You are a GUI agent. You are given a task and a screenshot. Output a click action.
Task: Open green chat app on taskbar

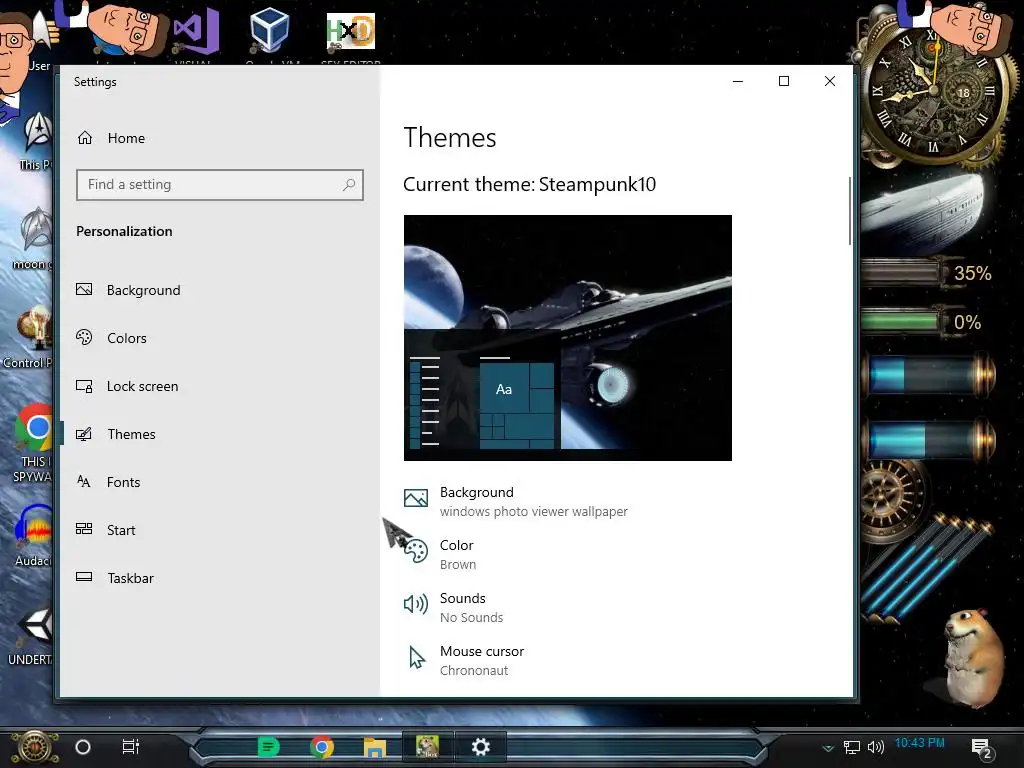[x=268, y=746]
